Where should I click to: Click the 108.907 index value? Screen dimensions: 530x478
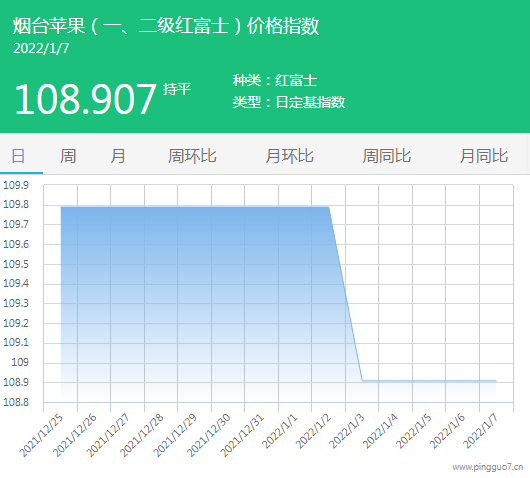click(x=85, y=99)
